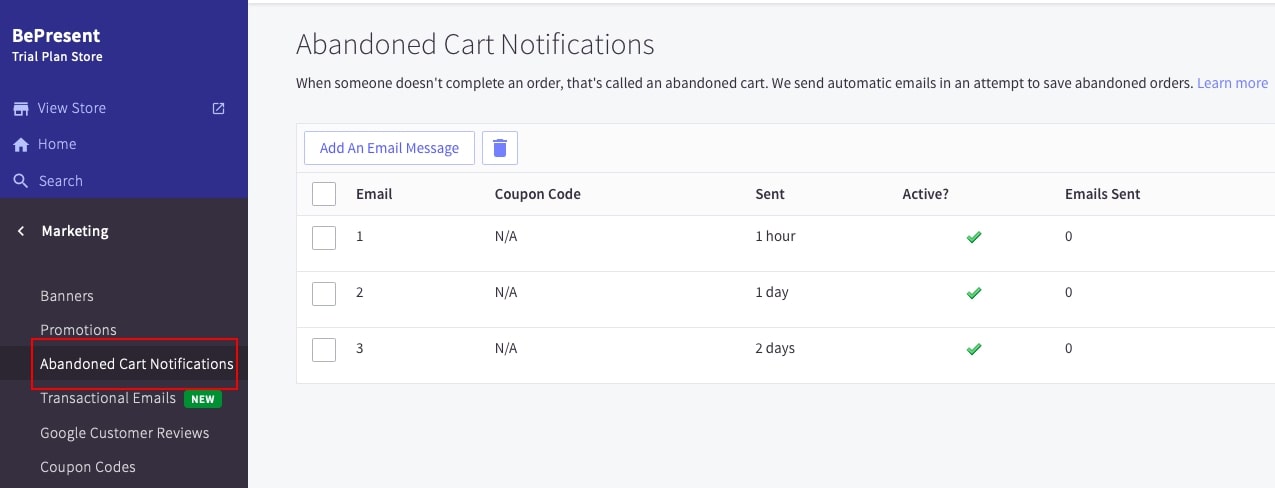This screenshot has width=1275, height=488.
Task: Click green checkmark for email 1
Action: tap(973, 237)
